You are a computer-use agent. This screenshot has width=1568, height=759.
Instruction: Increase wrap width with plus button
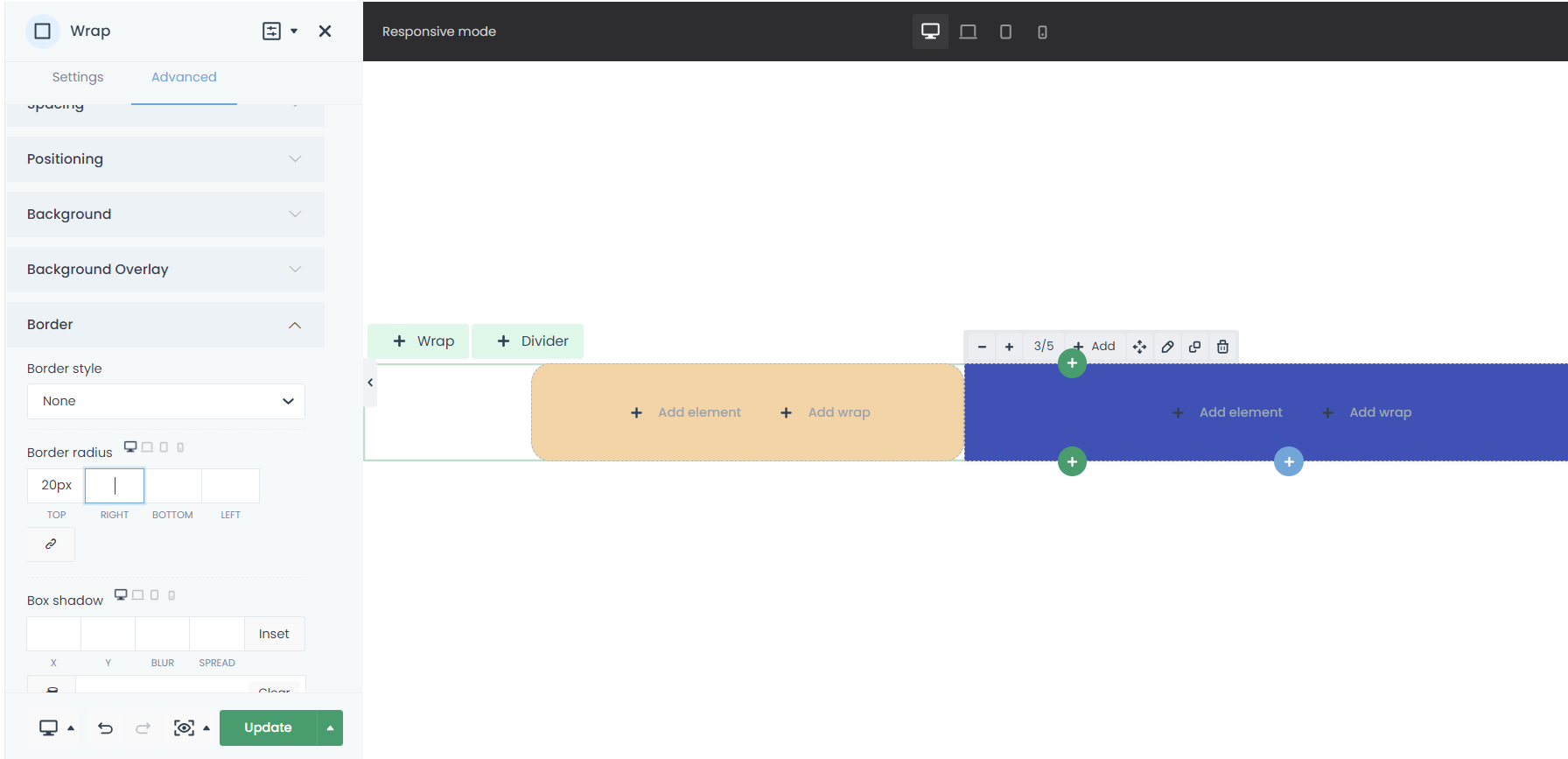click(1009, 347)
